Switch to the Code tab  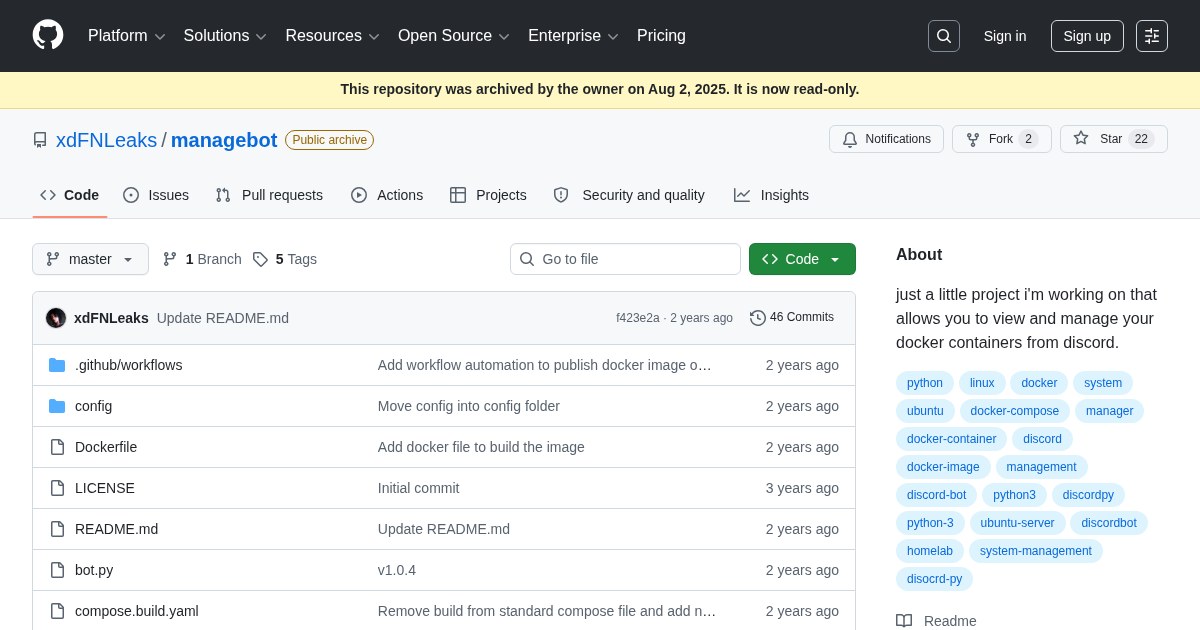tap(70, 195)
